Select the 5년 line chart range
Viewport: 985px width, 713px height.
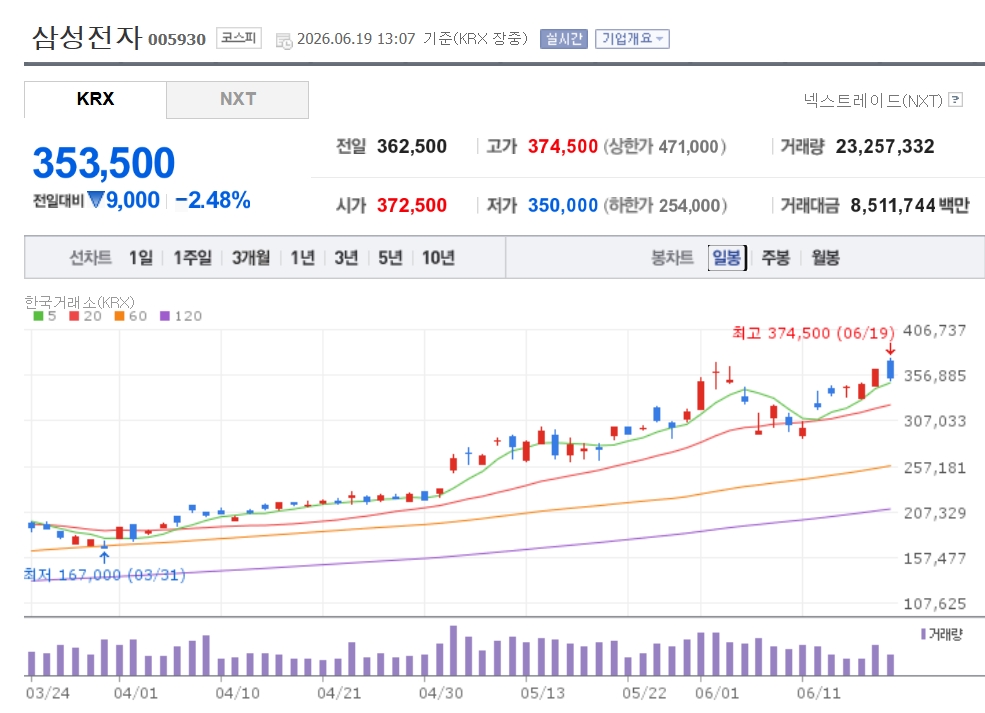point(390,258)
